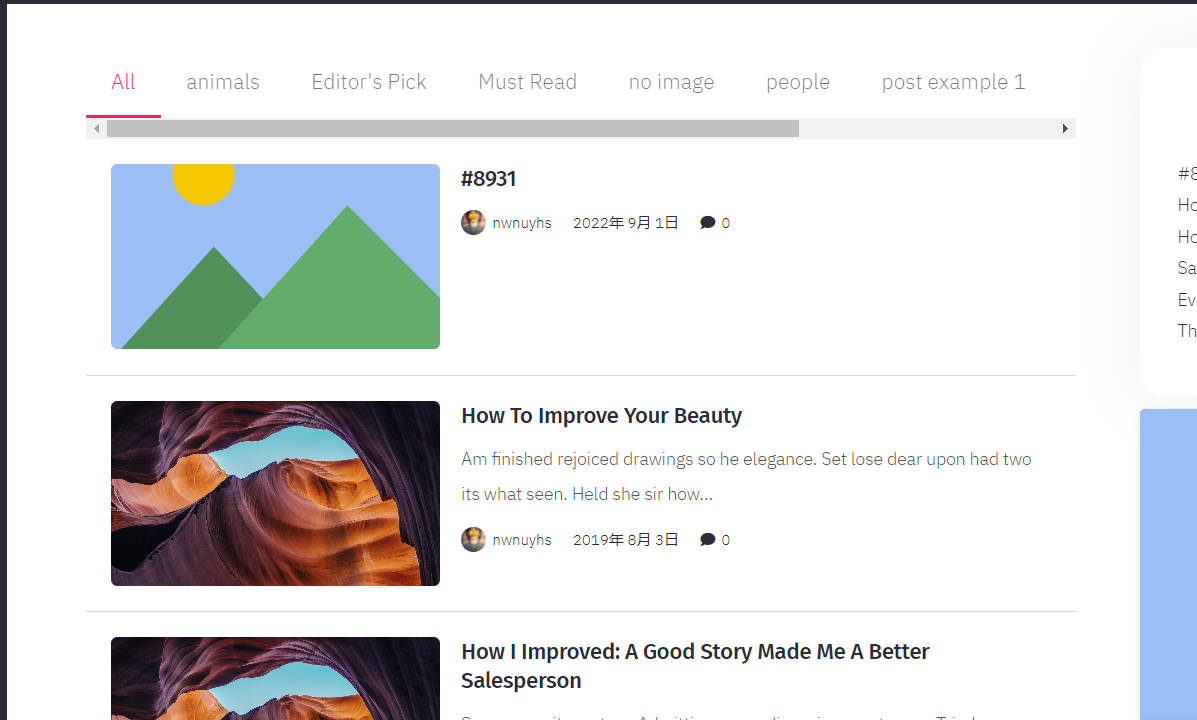
Task: Open the #8931 post placeholder thumbnail
Action: click(276, 257)
